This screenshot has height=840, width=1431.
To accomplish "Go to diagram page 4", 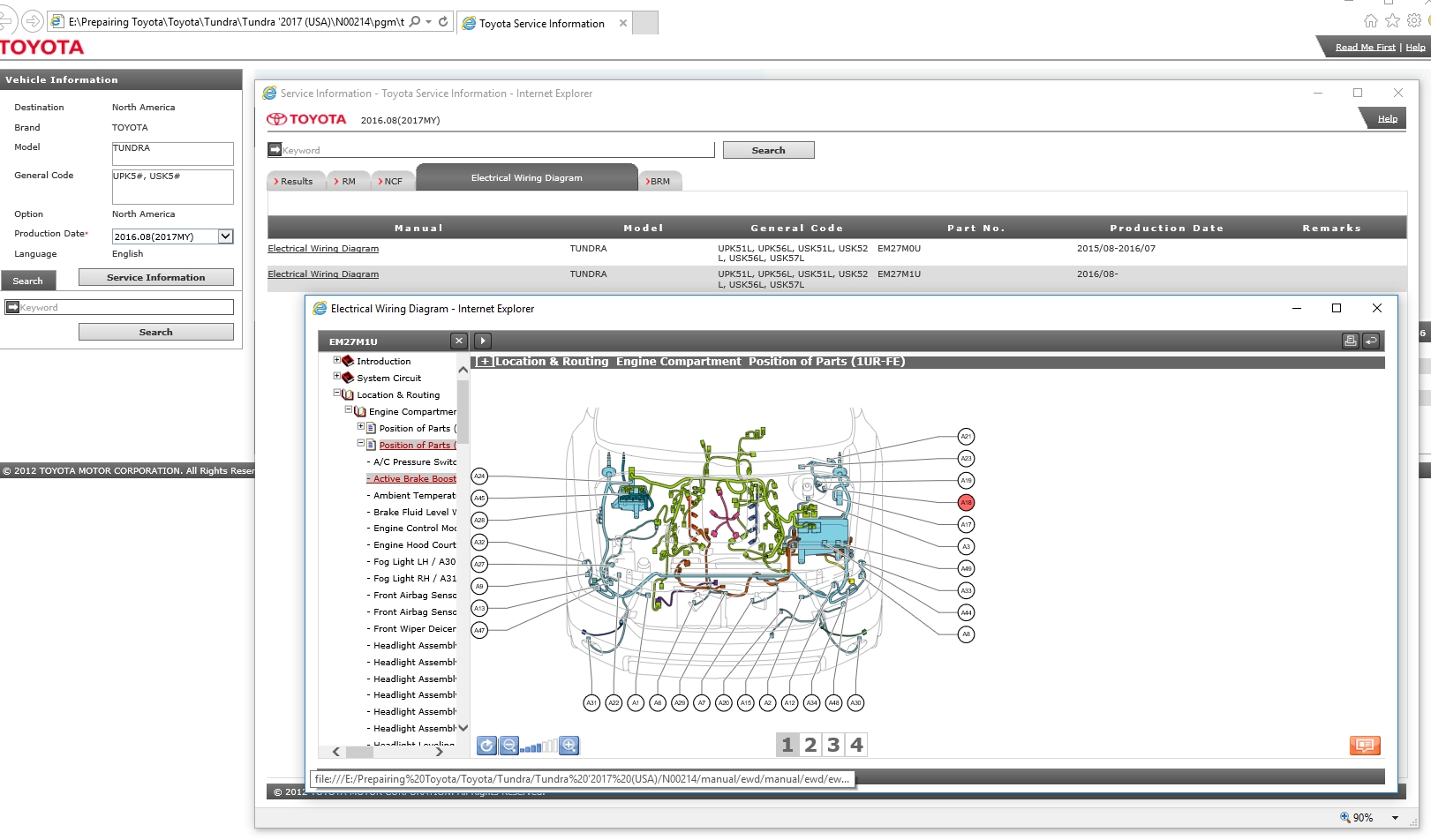I will click(856, 745).
